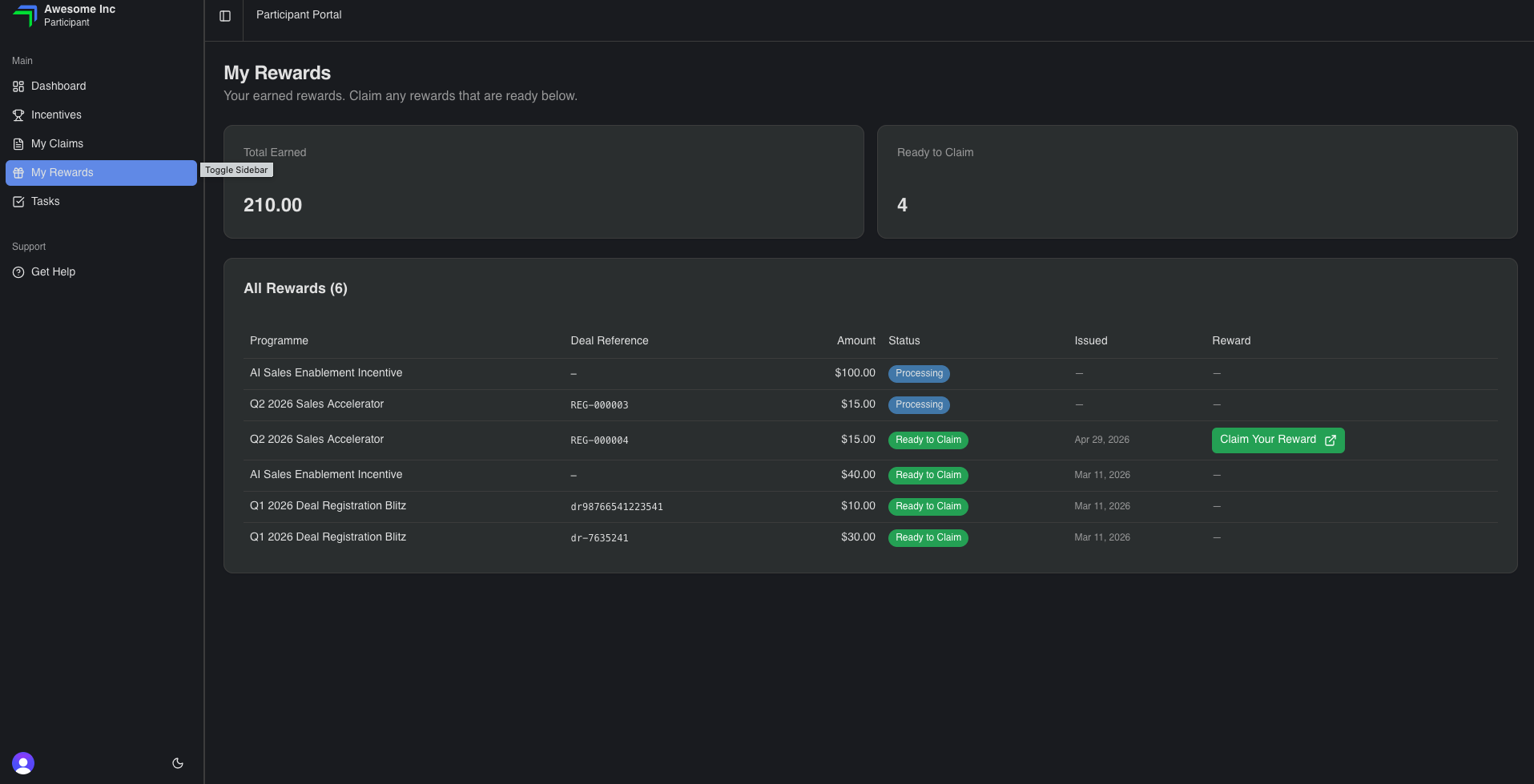Image resolution: width=1534 pixels, height=784 pixels.
Task: Click Processing badge for $100.00 reward
Action: tap(919, 374)
